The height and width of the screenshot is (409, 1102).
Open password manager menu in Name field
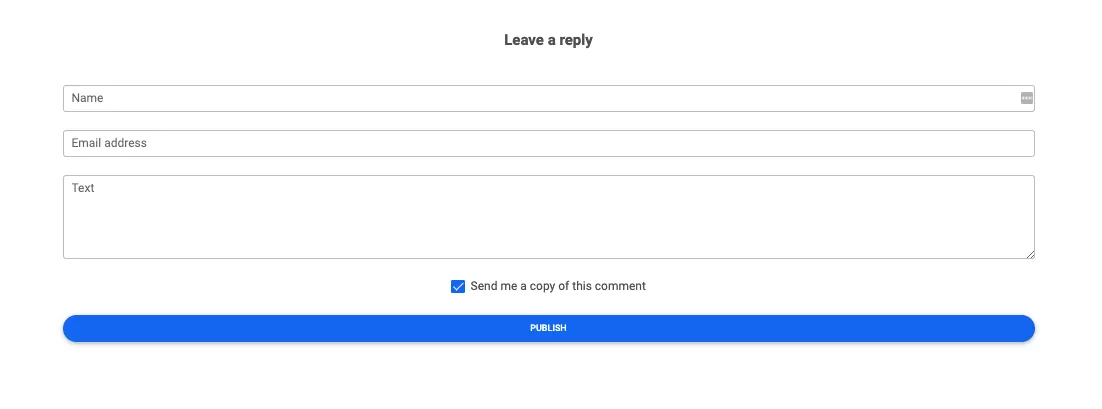[1026, 98]
